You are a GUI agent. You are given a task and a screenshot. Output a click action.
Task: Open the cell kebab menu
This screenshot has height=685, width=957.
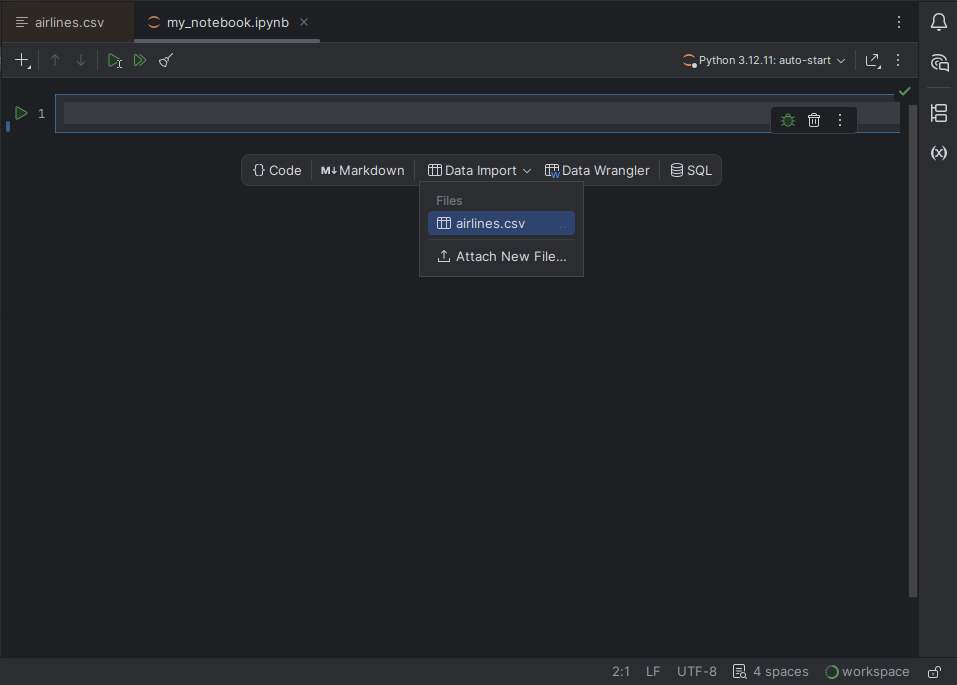click(840, 120)
